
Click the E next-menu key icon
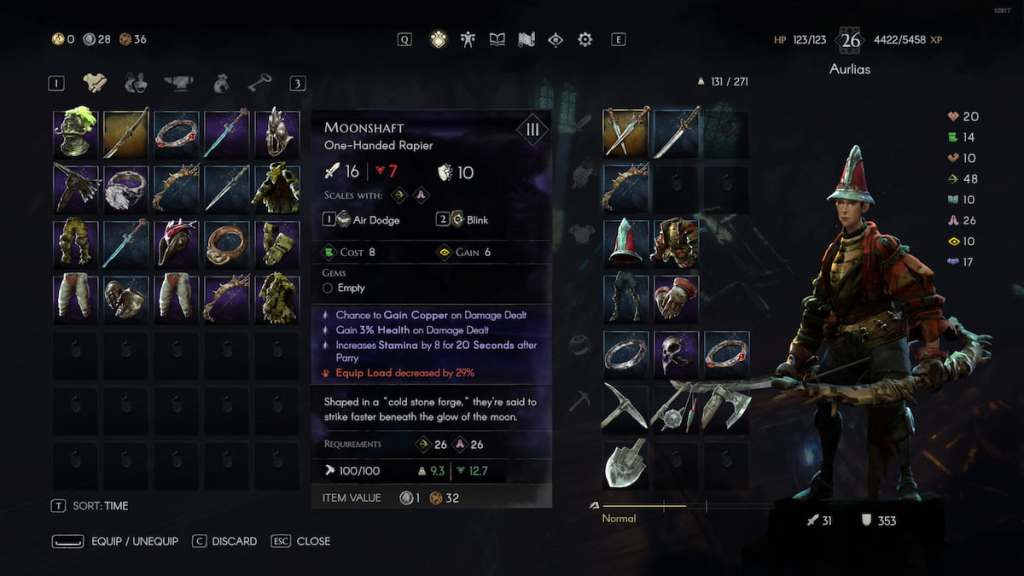click(x=618, y=40)
